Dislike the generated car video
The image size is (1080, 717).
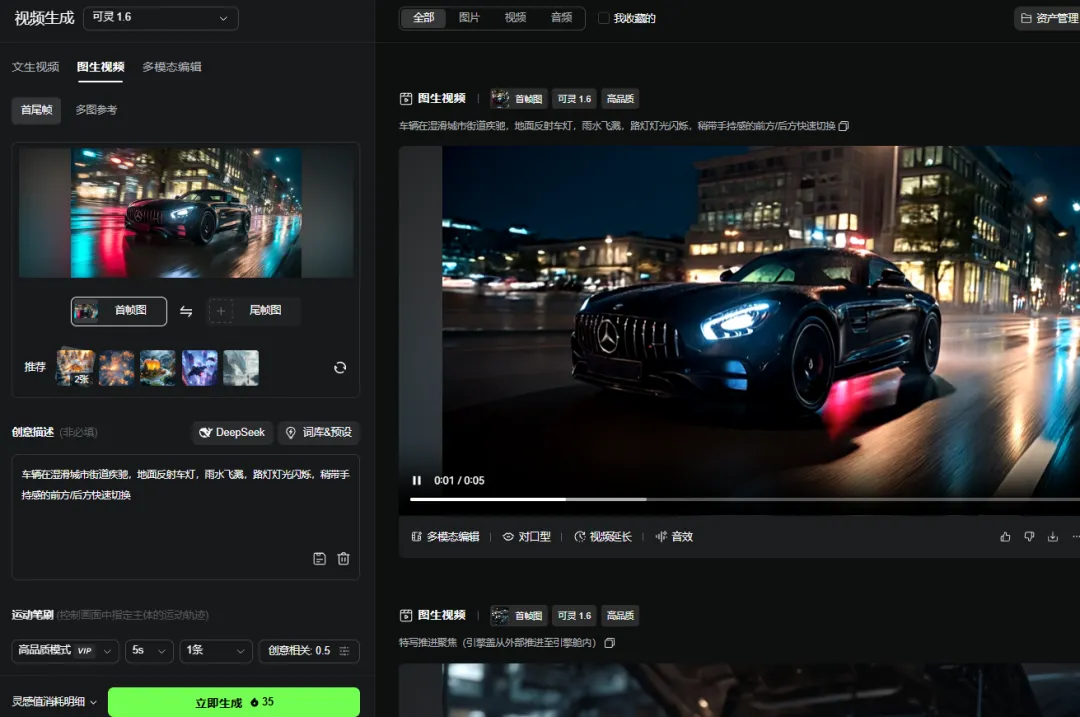pos(1029,537)
